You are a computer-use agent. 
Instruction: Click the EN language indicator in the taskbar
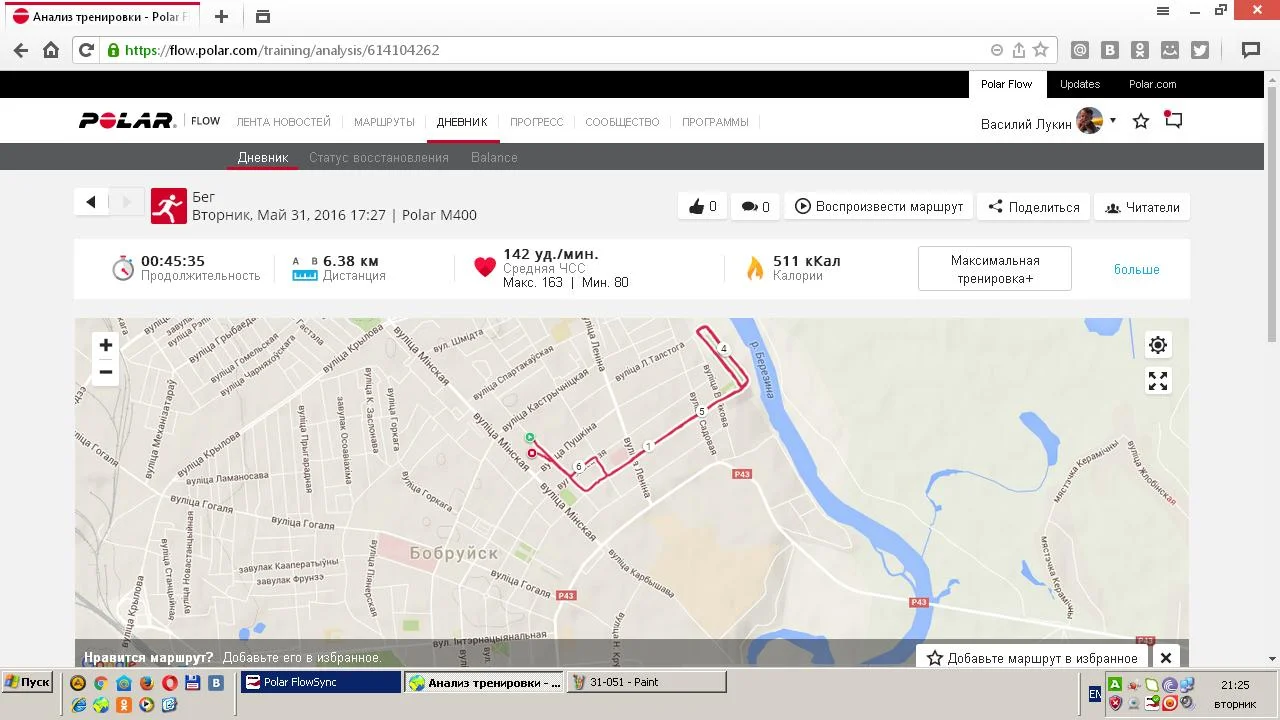(x=1095, y=693)
